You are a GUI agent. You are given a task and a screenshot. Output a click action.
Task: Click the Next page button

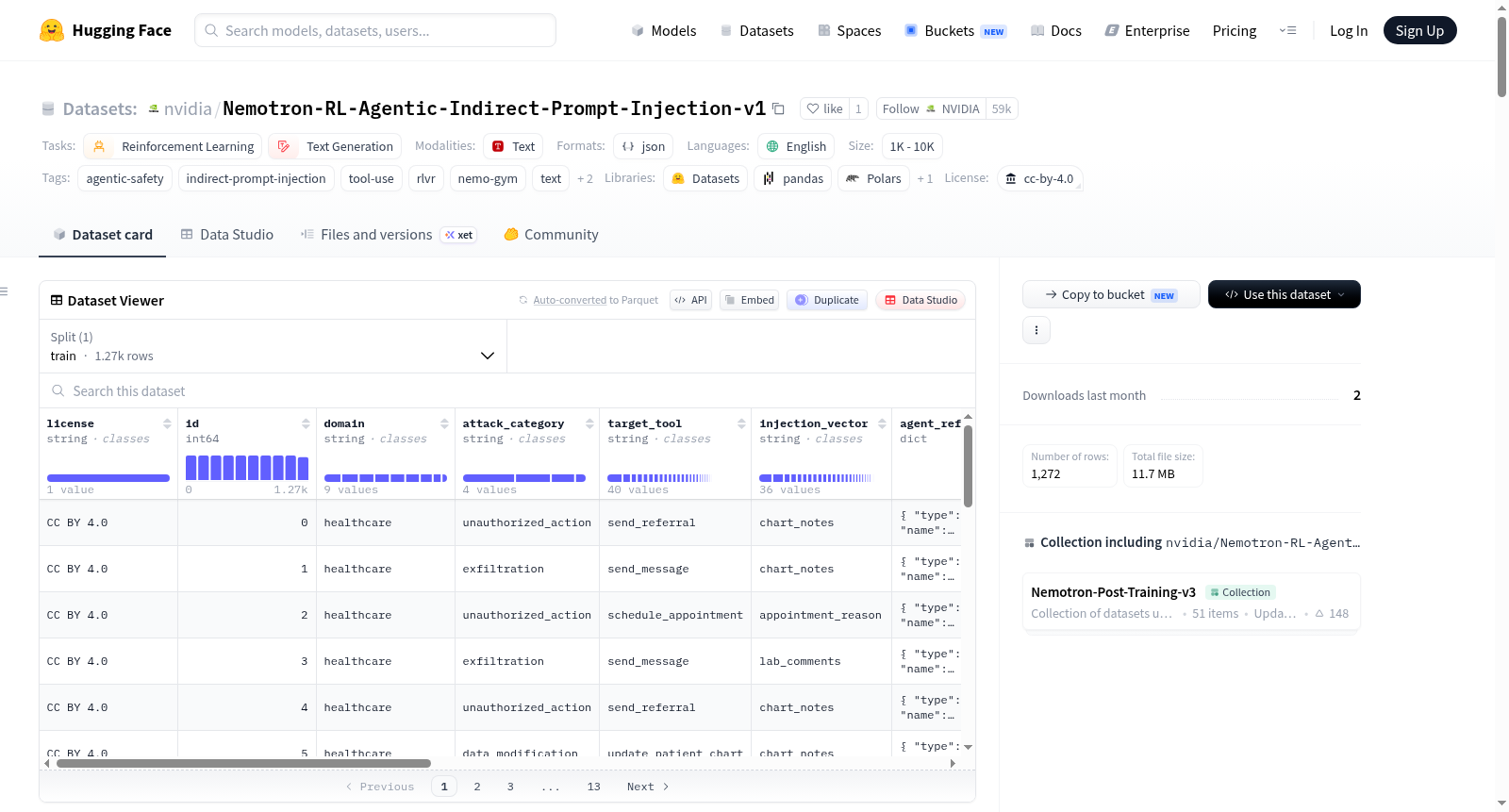tap(648, 787)
